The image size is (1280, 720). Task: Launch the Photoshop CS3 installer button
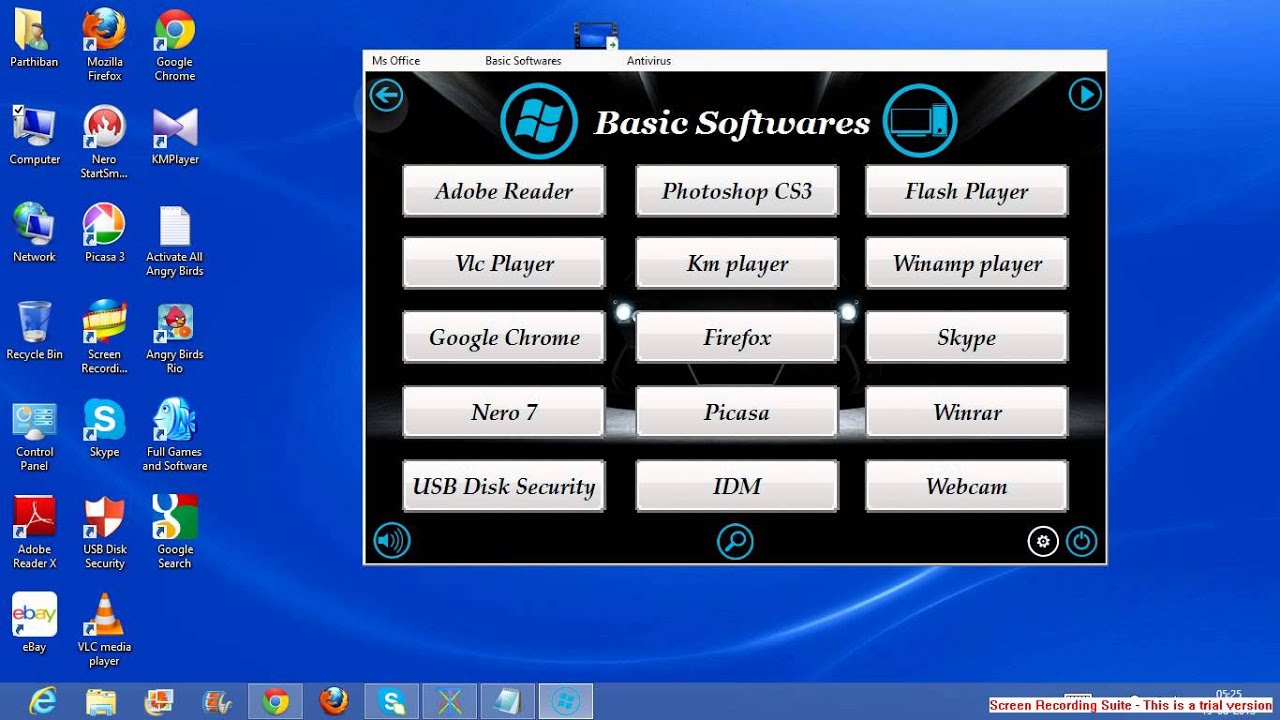click(737, 191)
